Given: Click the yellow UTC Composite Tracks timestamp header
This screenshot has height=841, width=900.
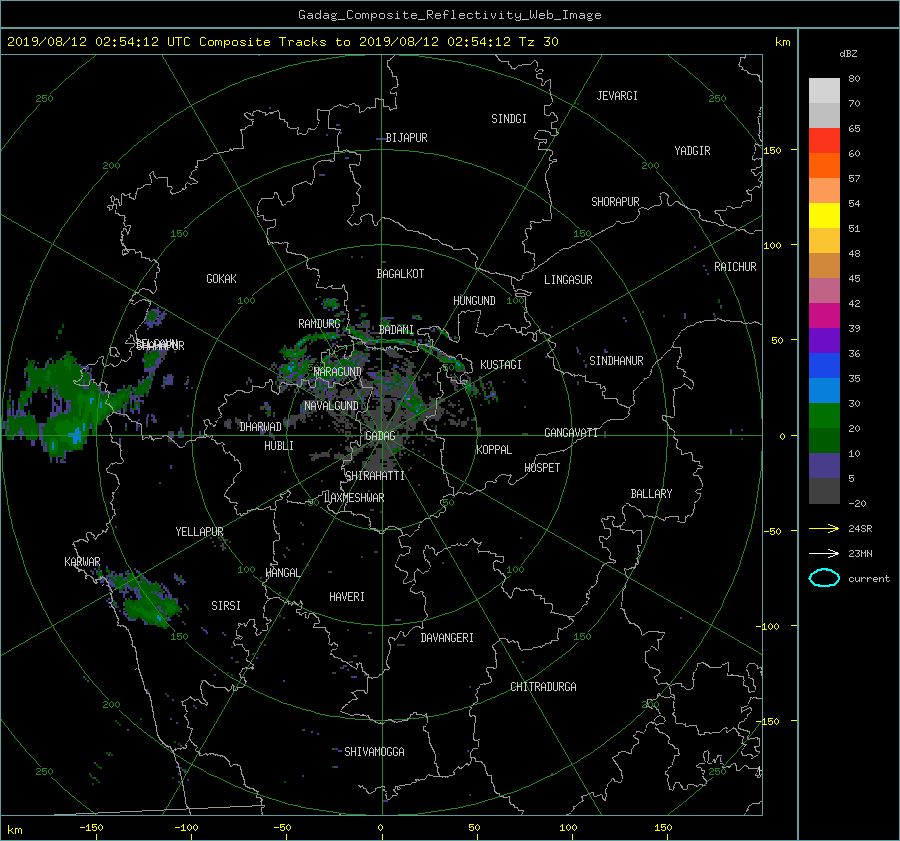Looking at the screenshot, I should (x=282, y=42).
